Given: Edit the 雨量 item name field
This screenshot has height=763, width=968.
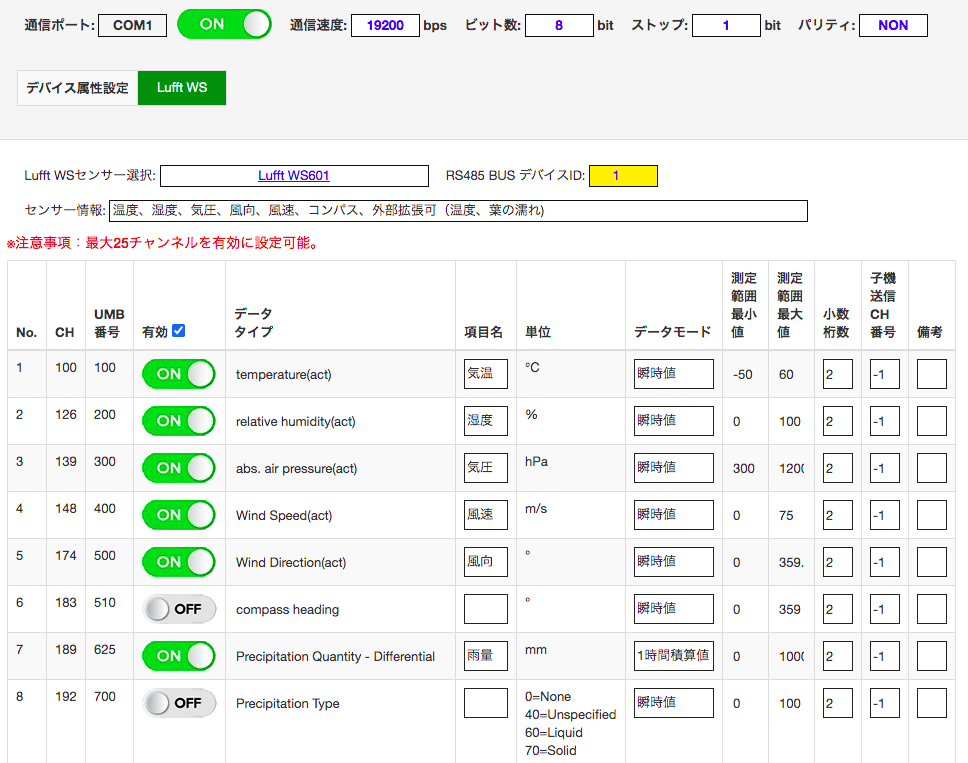Looking at the screenshot, I should click(486, 656).
